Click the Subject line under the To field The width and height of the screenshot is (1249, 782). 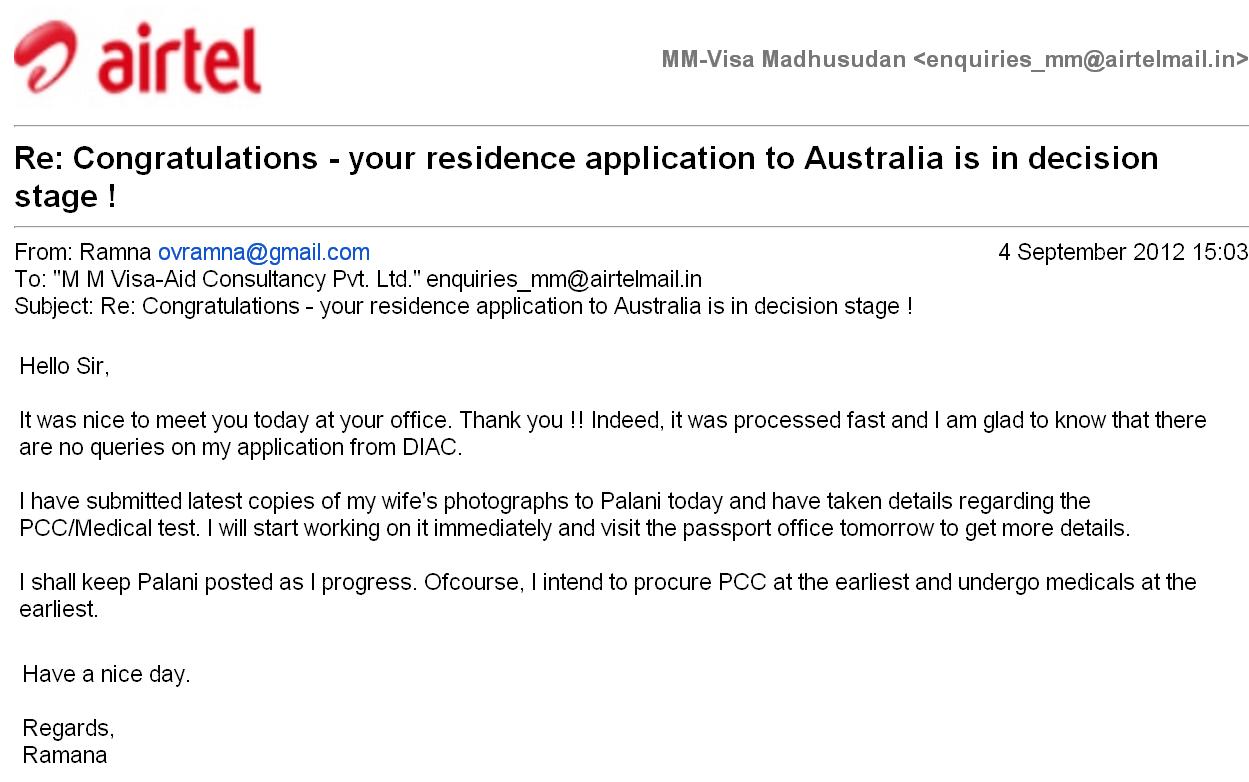pyautogui.click(x=463, y=306)
